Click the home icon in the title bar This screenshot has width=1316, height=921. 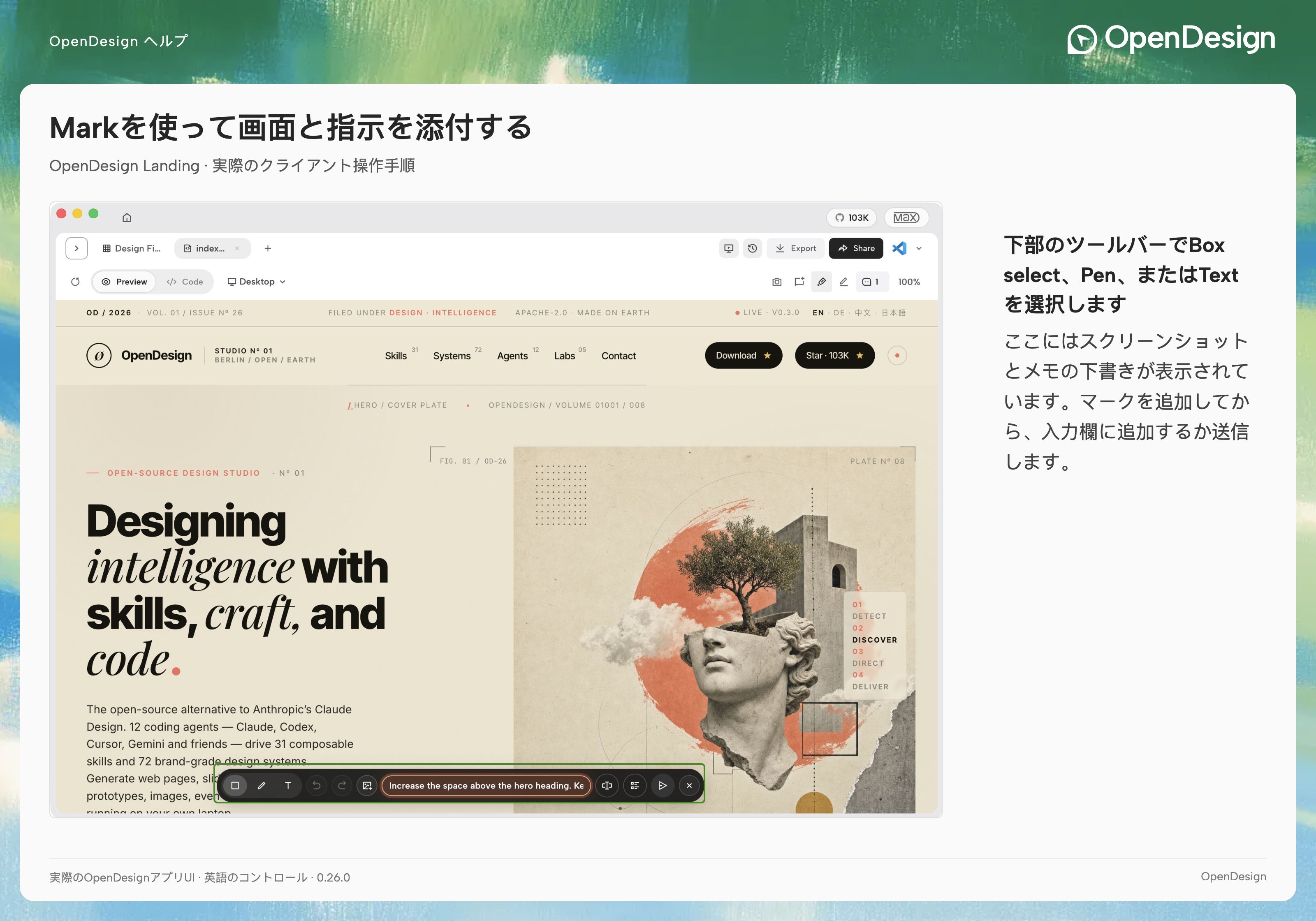click(127, 217)
